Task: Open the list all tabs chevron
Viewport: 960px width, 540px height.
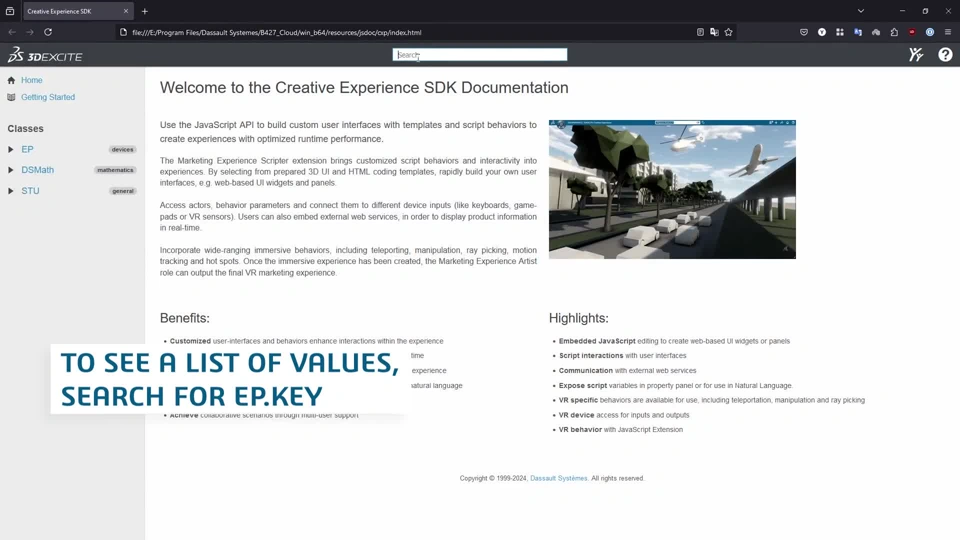Action: 861,11
